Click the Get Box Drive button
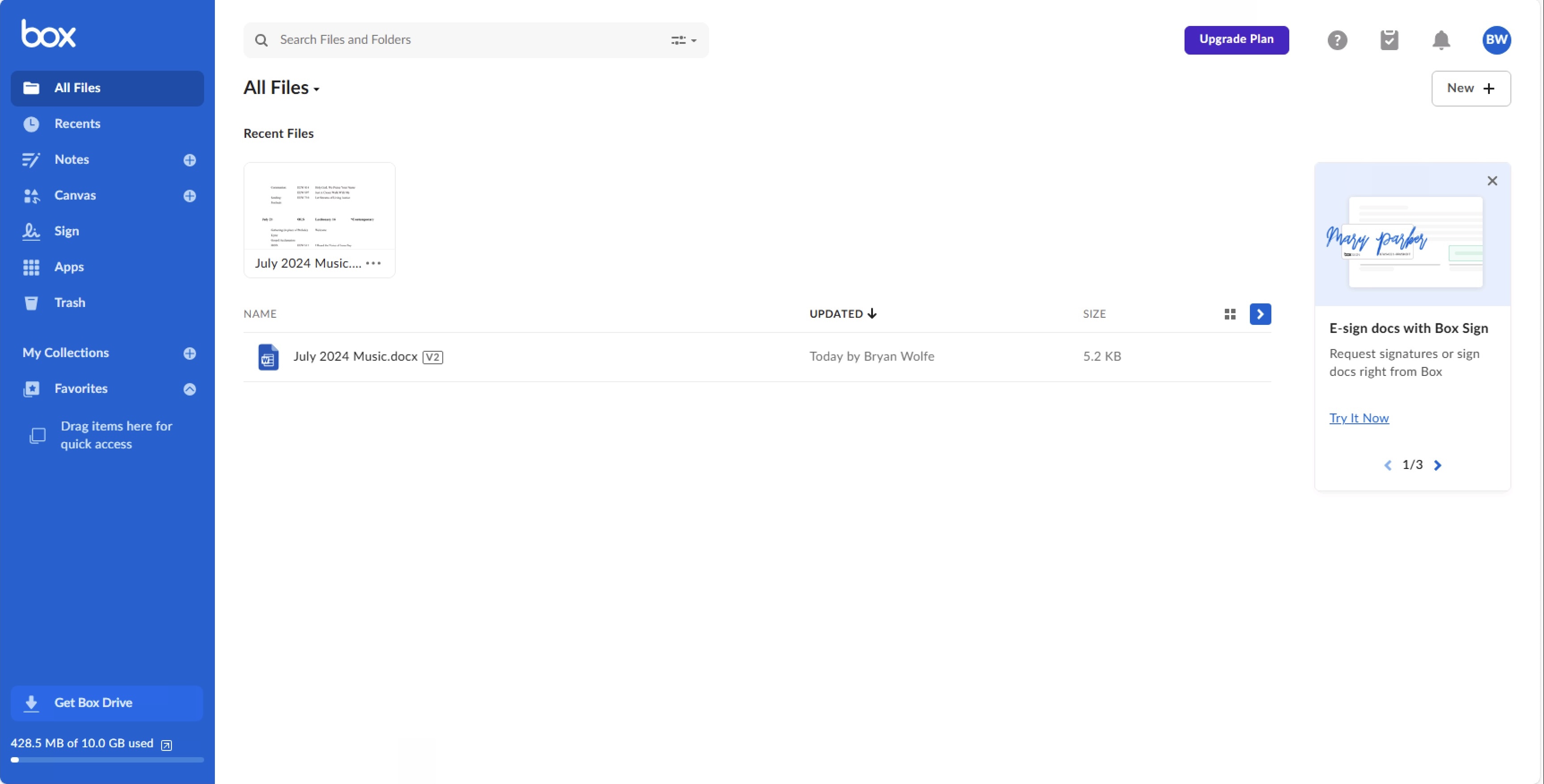Screen dimensions: 1544x784 pyautogui.click(x=107, y=703)
